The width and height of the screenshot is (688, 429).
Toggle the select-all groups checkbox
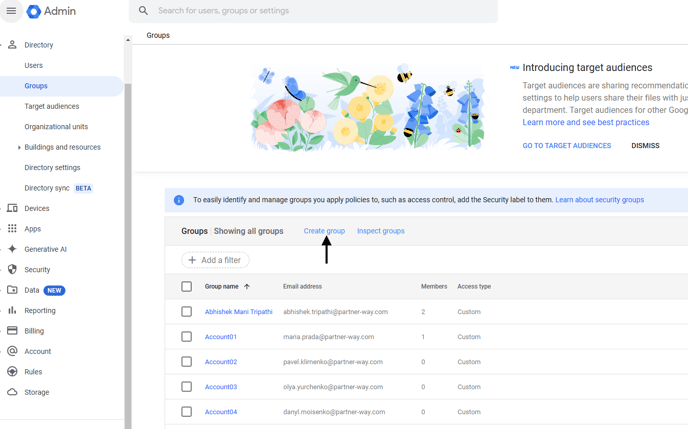point(186,287)
